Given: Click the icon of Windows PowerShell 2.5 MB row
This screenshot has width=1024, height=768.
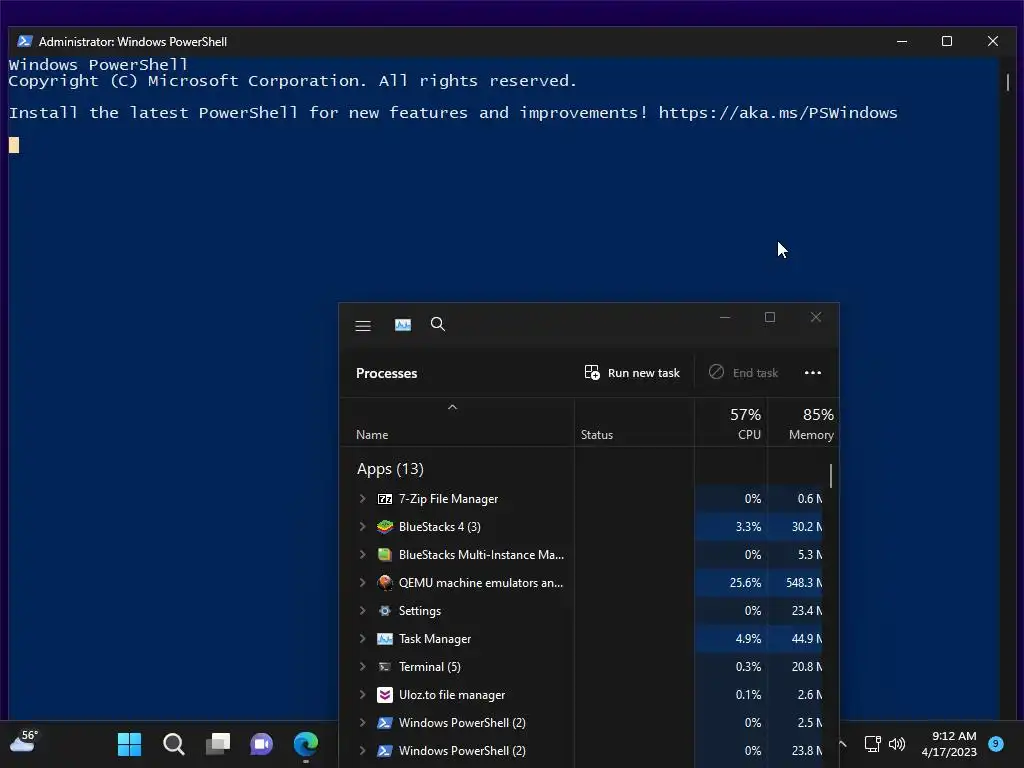Looking at the screenshot, I should pos(385,723).
